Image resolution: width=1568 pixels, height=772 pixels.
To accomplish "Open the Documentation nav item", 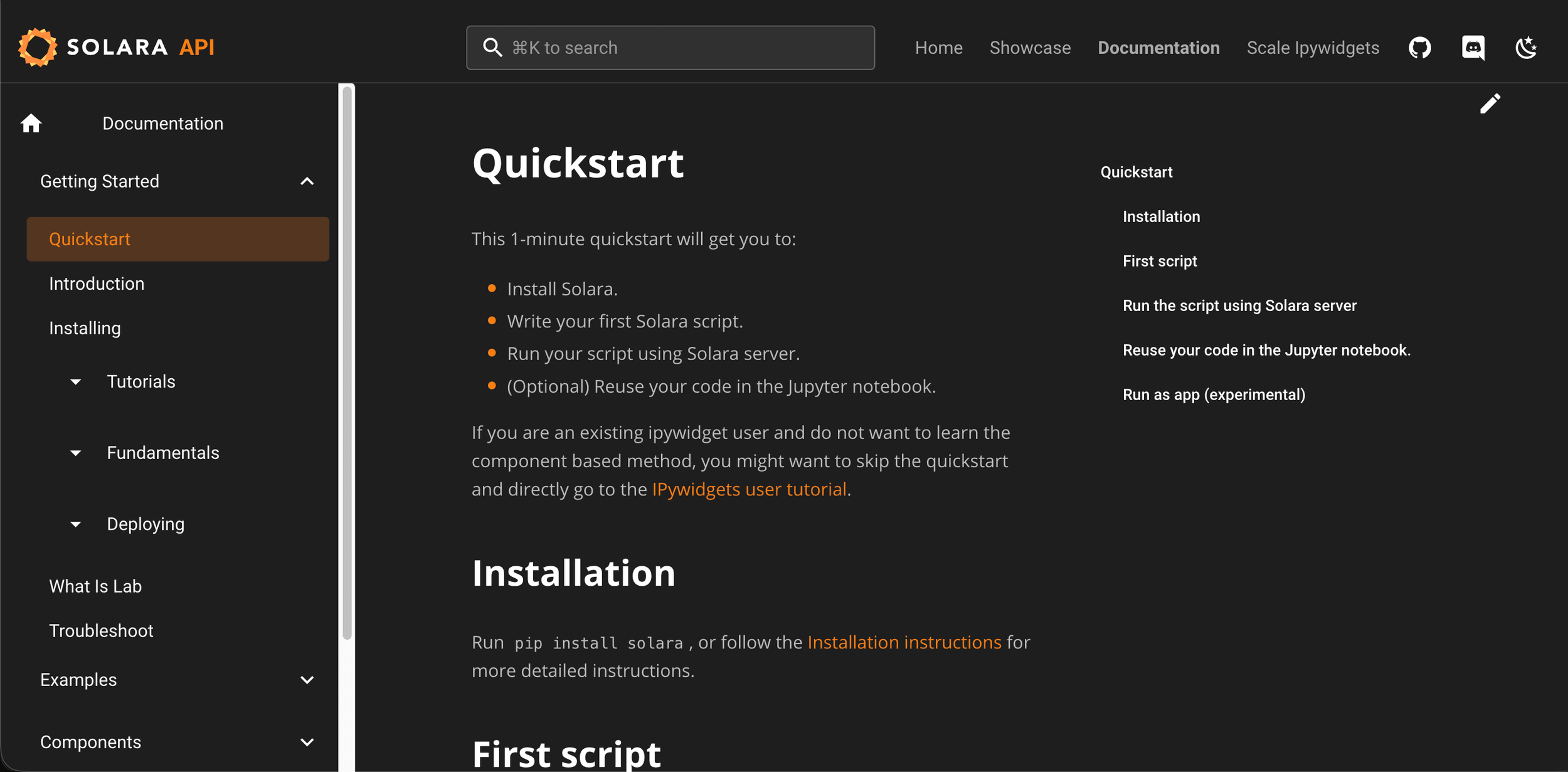I will click(1158, 48).
